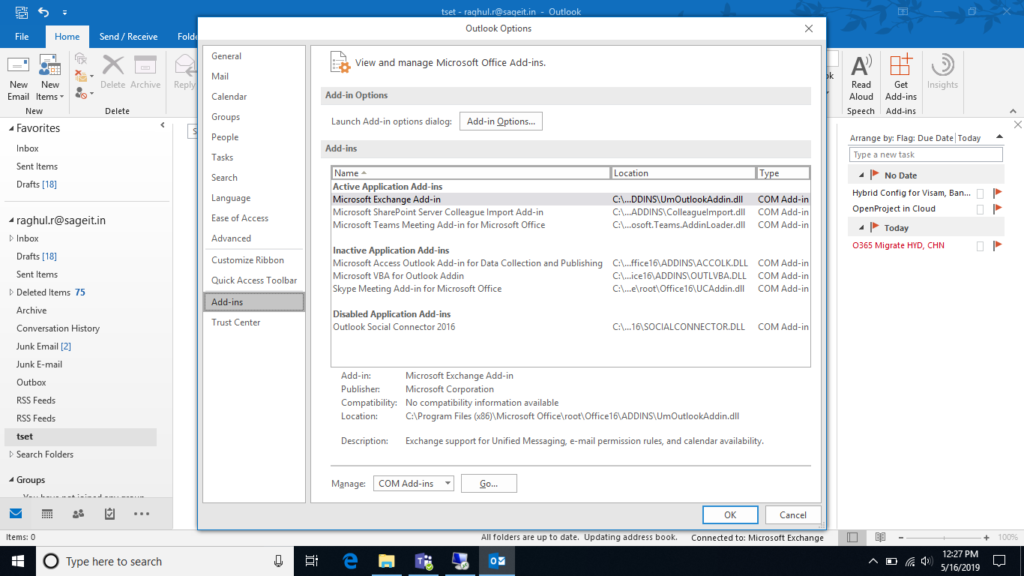Expand the New Items dropdown
The height and width of the screenshot is (576, 1024).
[x=49, y=97]
